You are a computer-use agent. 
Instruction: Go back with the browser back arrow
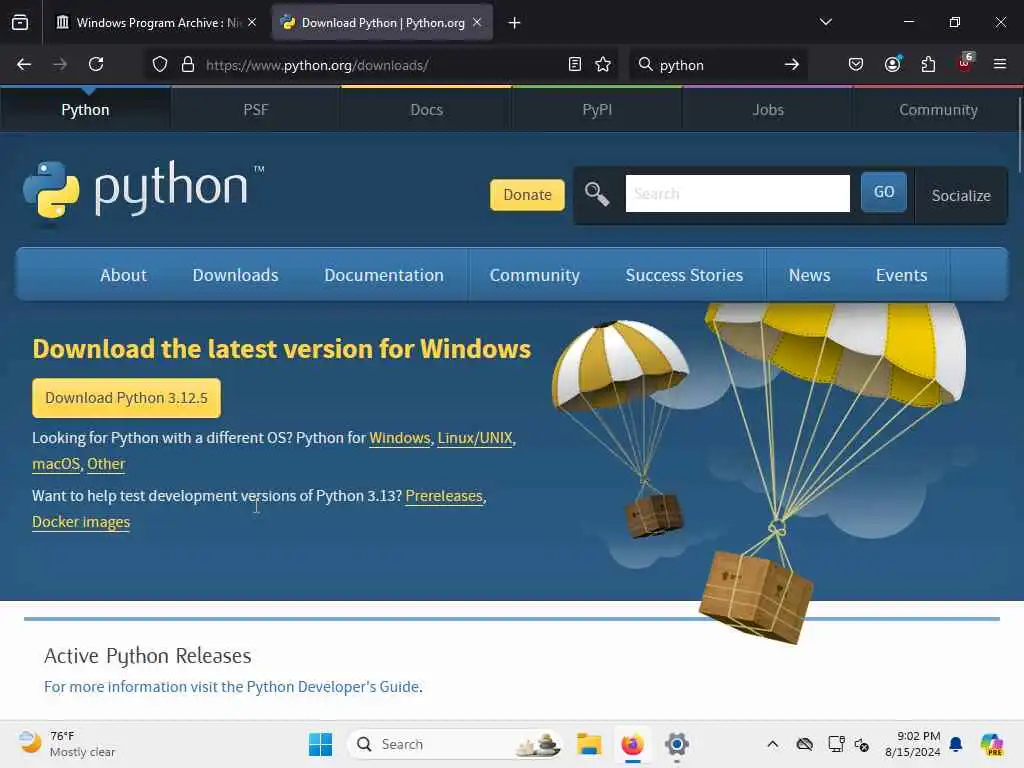point(24,65)
